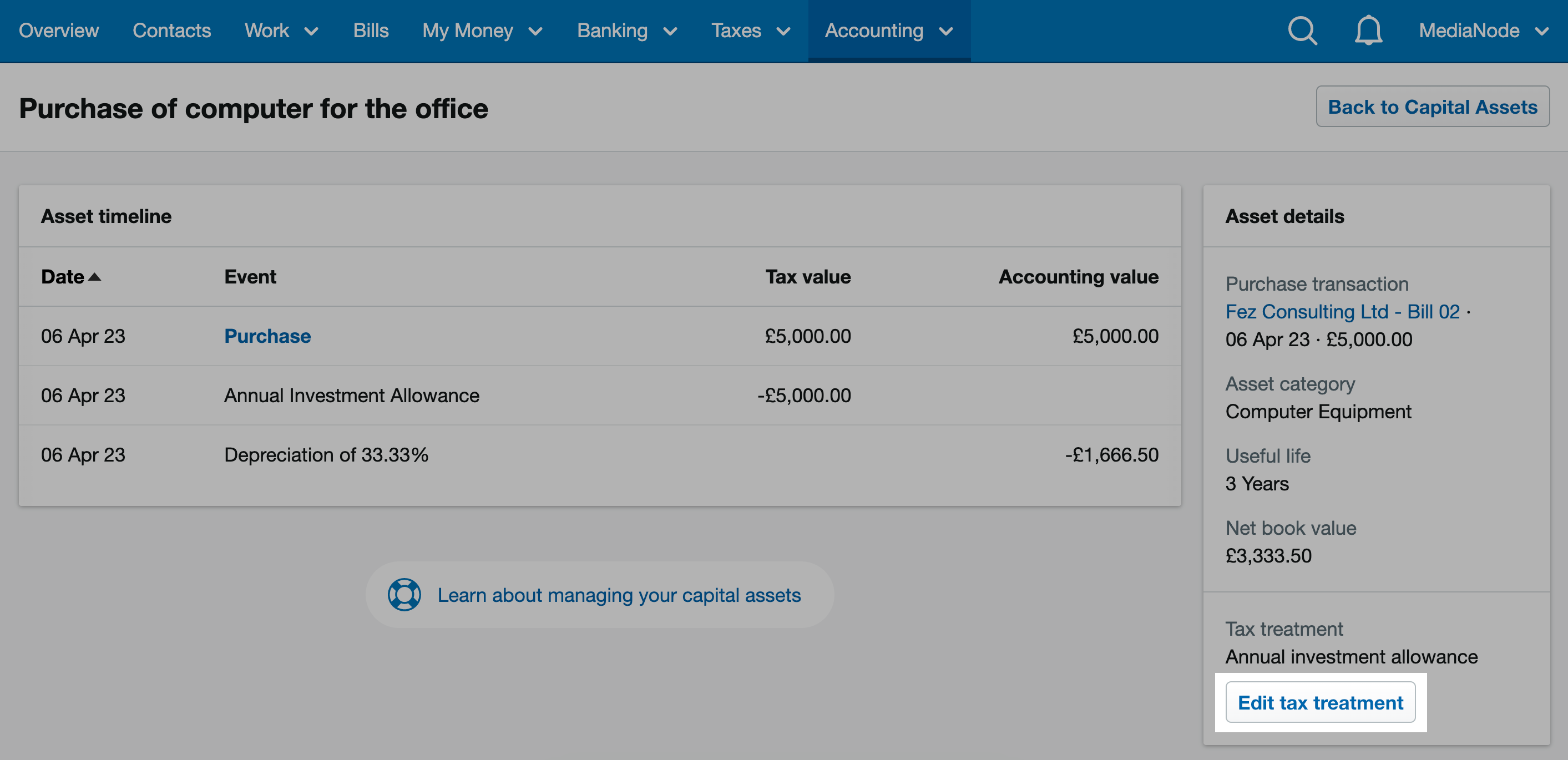Click Learn about managing your capital assets
The image size is (1568, 760).
[619, 595]
